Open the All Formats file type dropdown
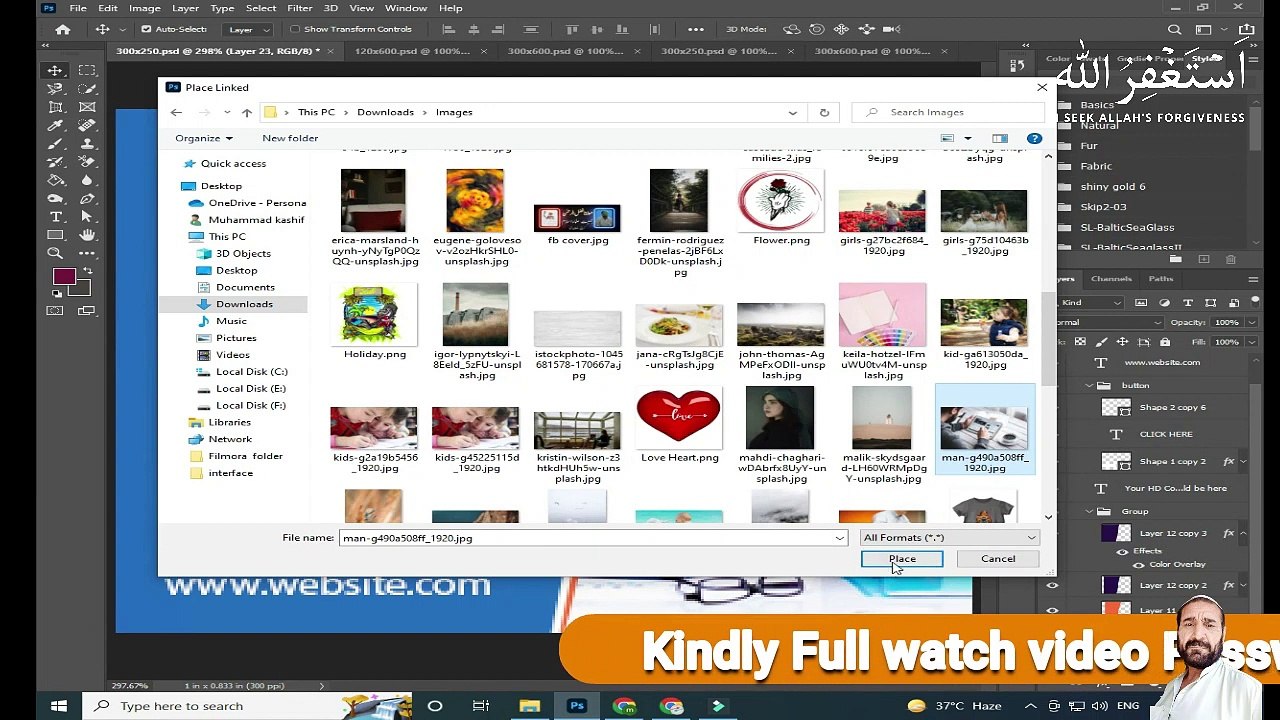The width and height of the screenshot is (1280, 720). point(949,538)
